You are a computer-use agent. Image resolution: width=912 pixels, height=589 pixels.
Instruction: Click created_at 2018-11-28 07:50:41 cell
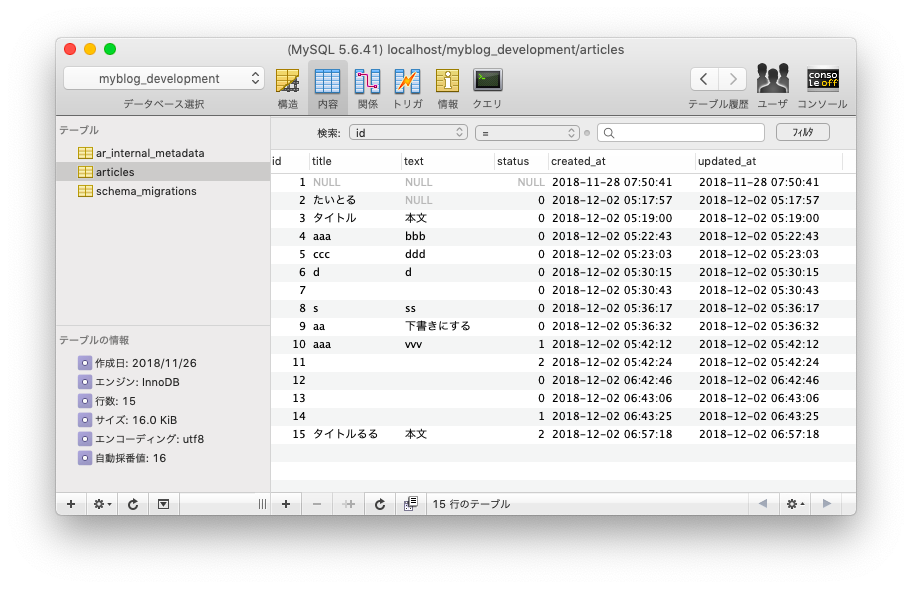[x=612, y=182]
